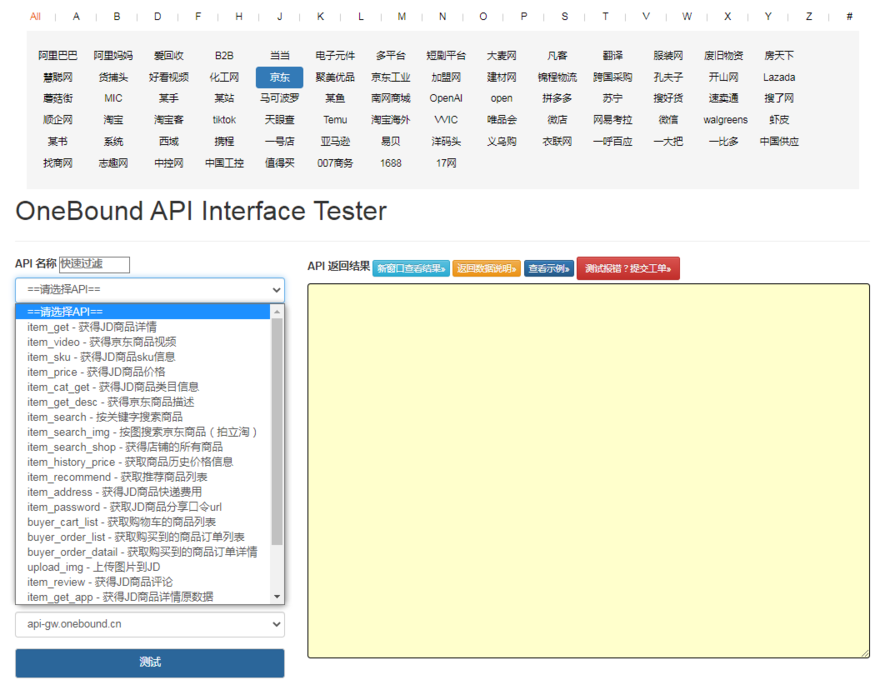The image size is (890, 690).
Task: Open the OpenAI platform link
Action: pos(446,98)
